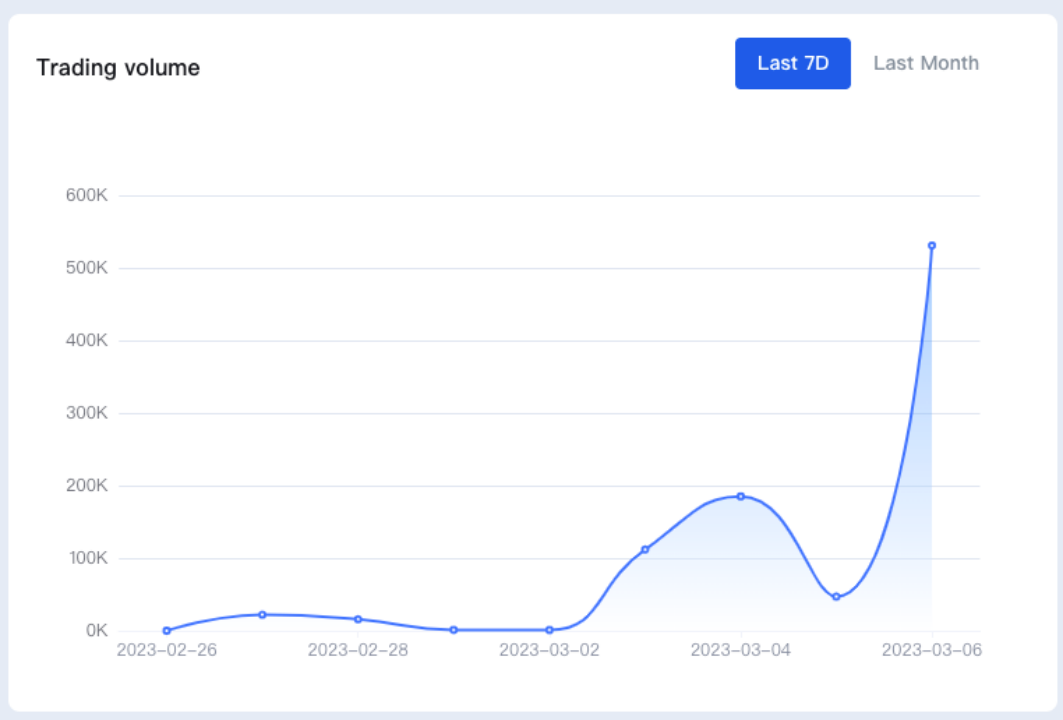This screenshot has height=720, width=1063.
Task: Click the 2023-03-05 dip data point
Action: (836, 597)
